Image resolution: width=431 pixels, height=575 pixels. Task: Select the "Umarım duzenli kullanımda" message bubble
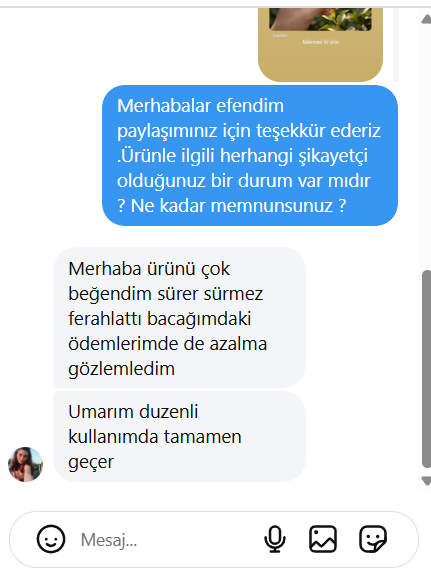click(179, 436)
